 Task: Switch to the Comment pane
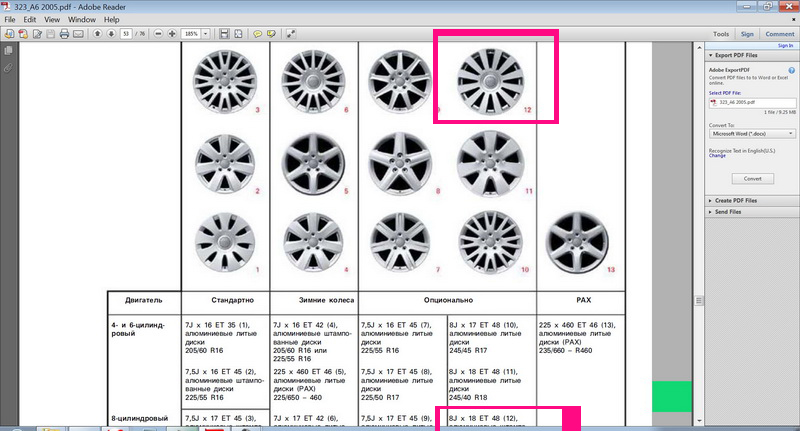tap(780, 34)
